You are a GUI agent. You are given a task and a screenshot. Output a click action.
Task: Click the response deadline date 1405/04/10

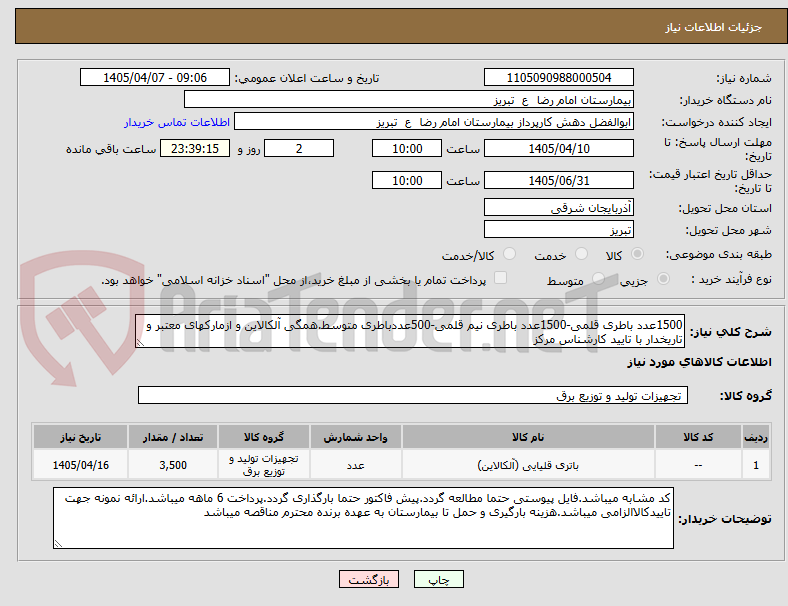(x=558, y=148)
